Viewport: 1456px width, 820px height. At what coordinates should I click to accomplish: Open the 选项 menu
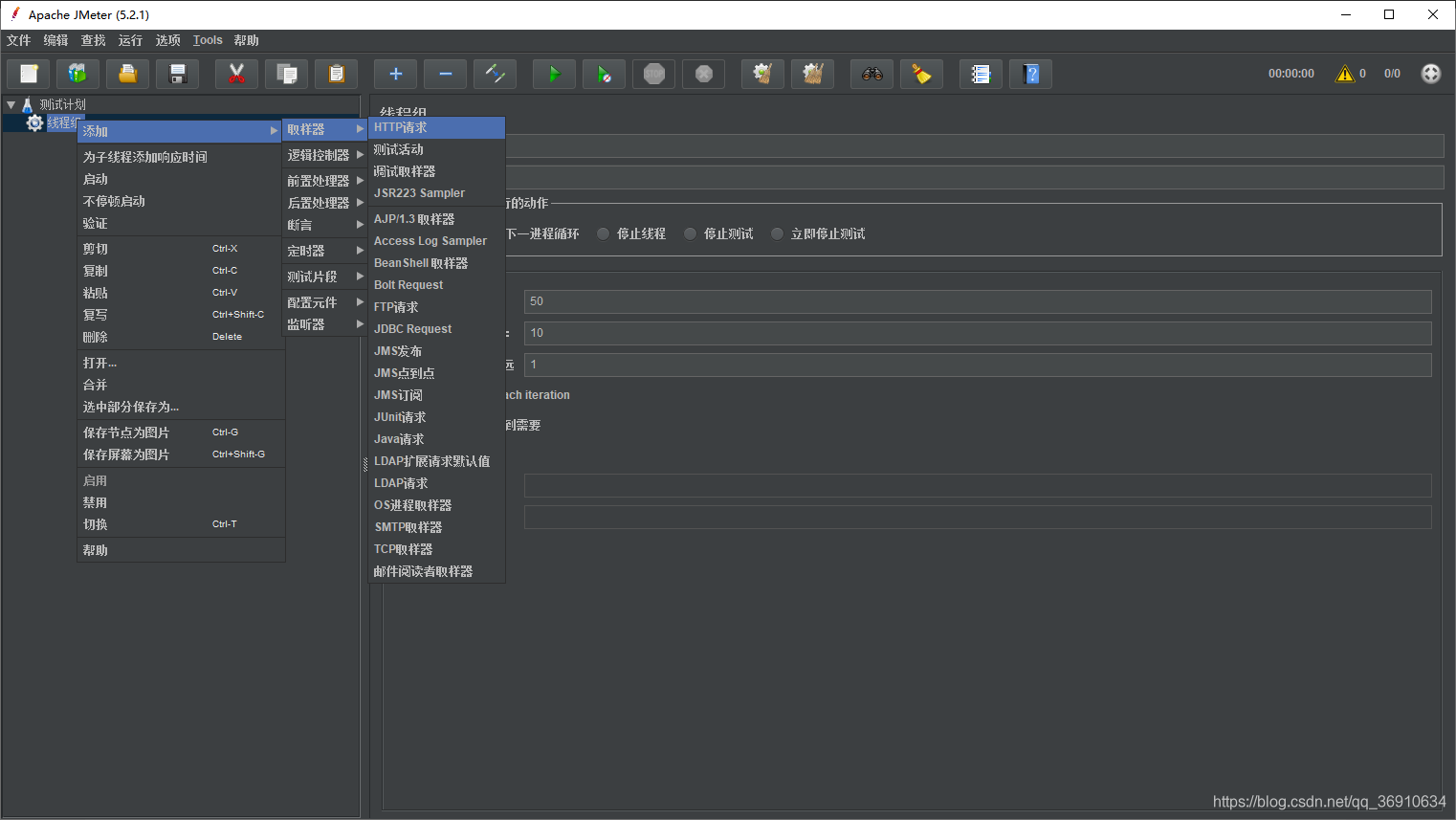pos(168,40)
